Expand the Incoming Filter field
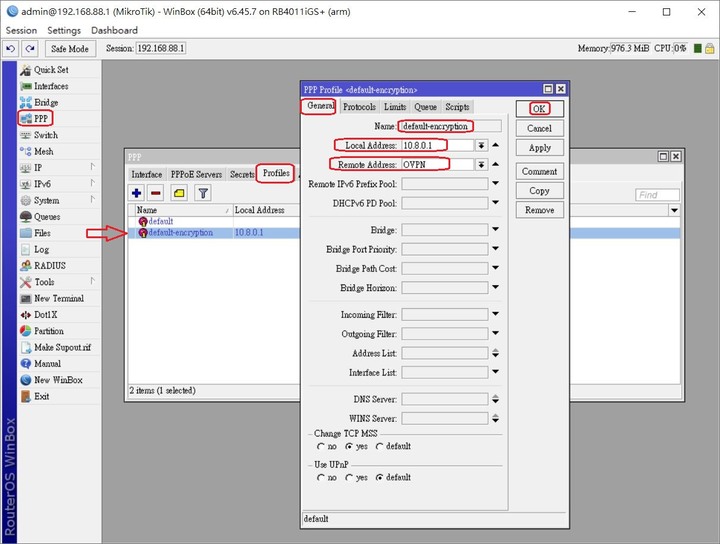The height and width of the screenshot is (544, 720). coord(495,314)
